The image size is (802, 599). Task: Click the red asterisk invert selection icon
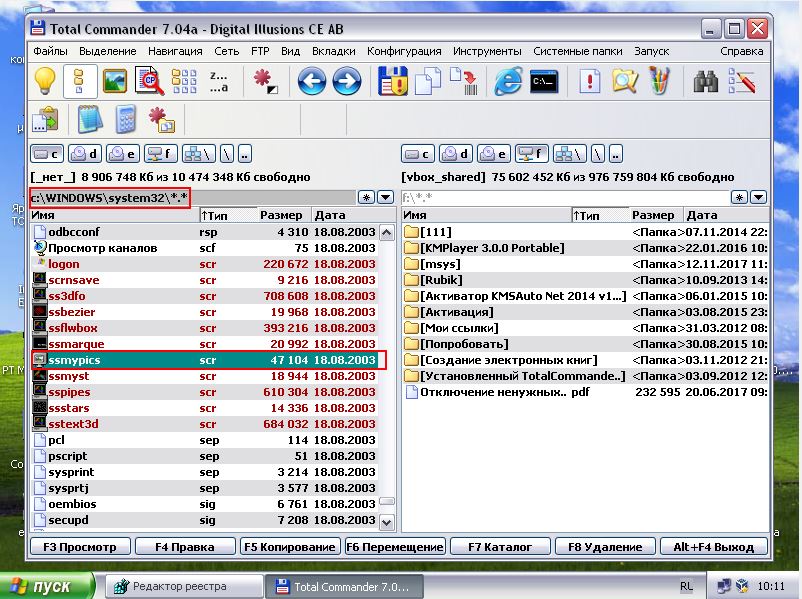click(x=265, y=81)
